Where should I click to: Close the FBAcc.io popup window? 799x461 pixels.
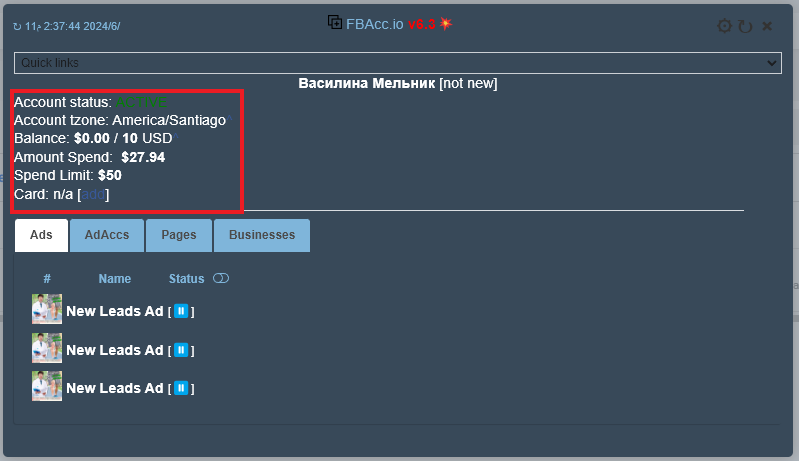[x=767, y=26]
